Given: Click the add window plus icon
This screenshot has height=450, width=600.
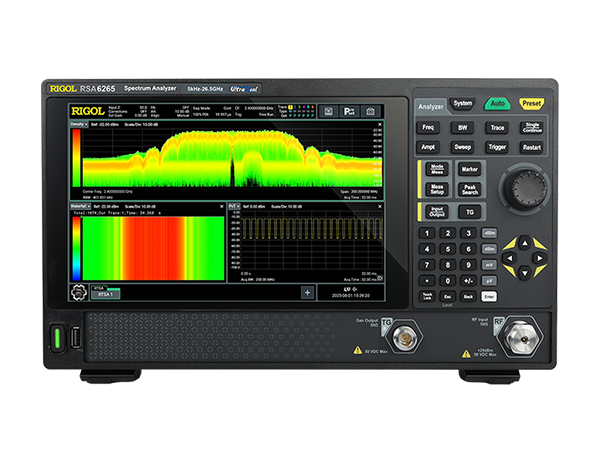Looking at the screenshot, I should click(308, 292).
